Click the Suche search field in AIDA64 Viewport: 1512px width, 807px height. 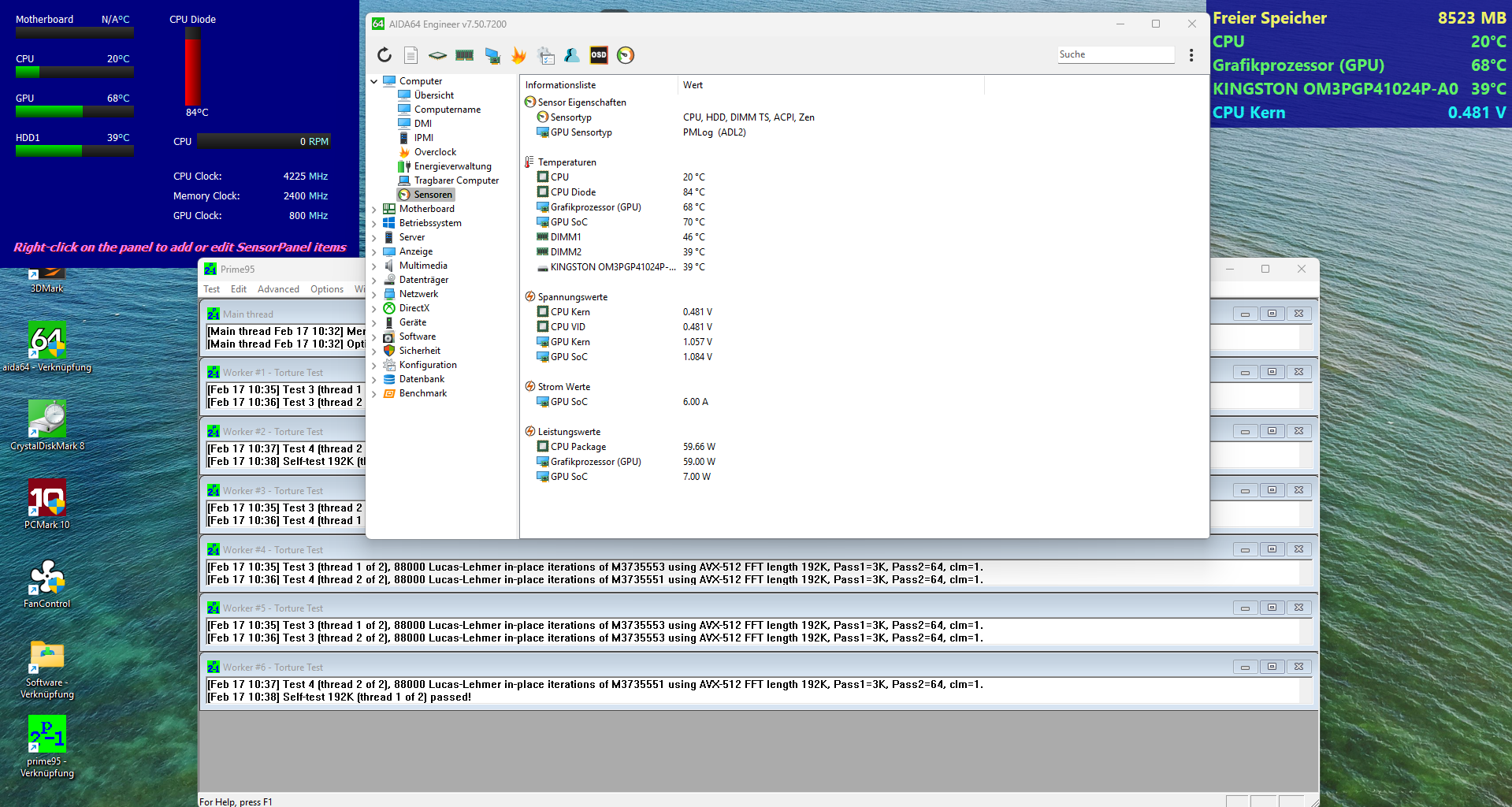pos(1116,54)
